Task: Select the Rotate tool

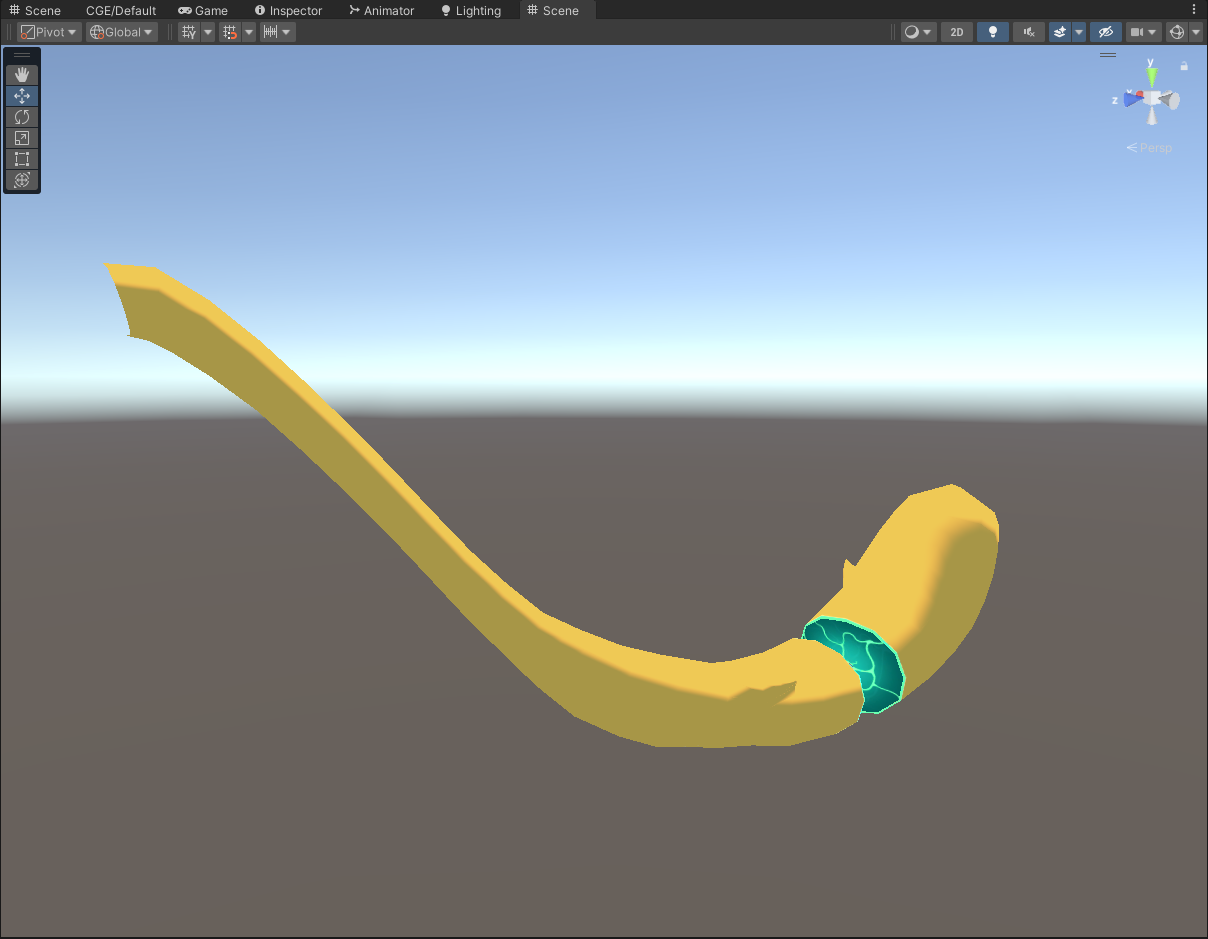Action: 22,117
